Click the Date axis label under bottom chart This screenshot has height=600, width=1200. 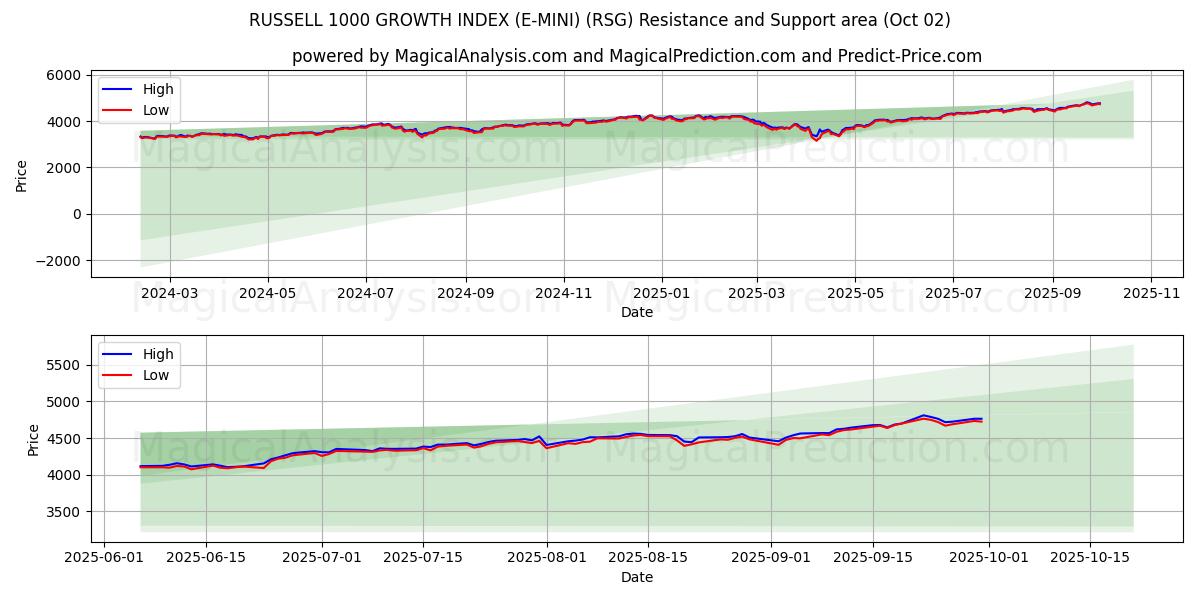636,577
